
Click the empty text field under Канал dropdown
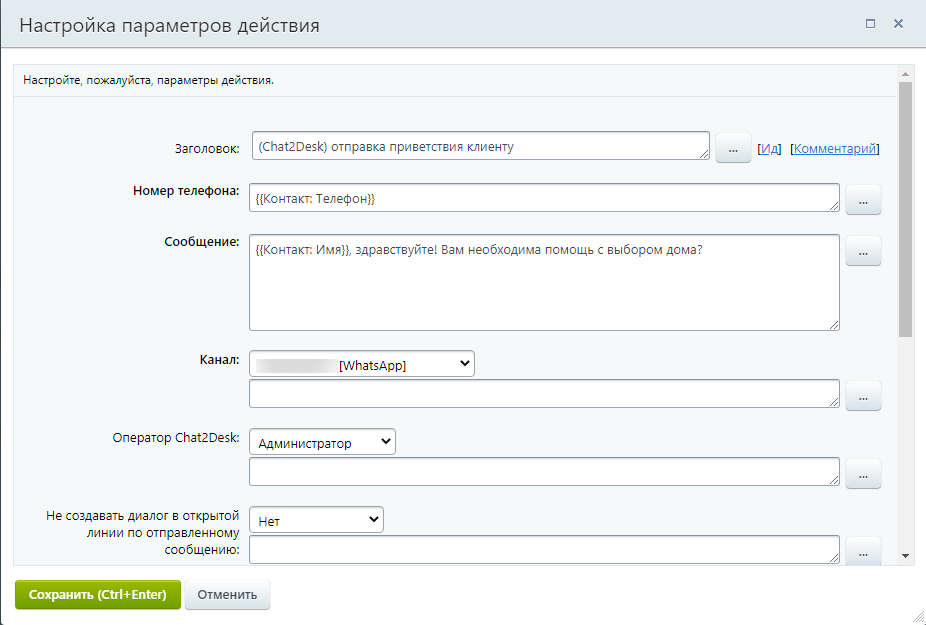point(543,394)
